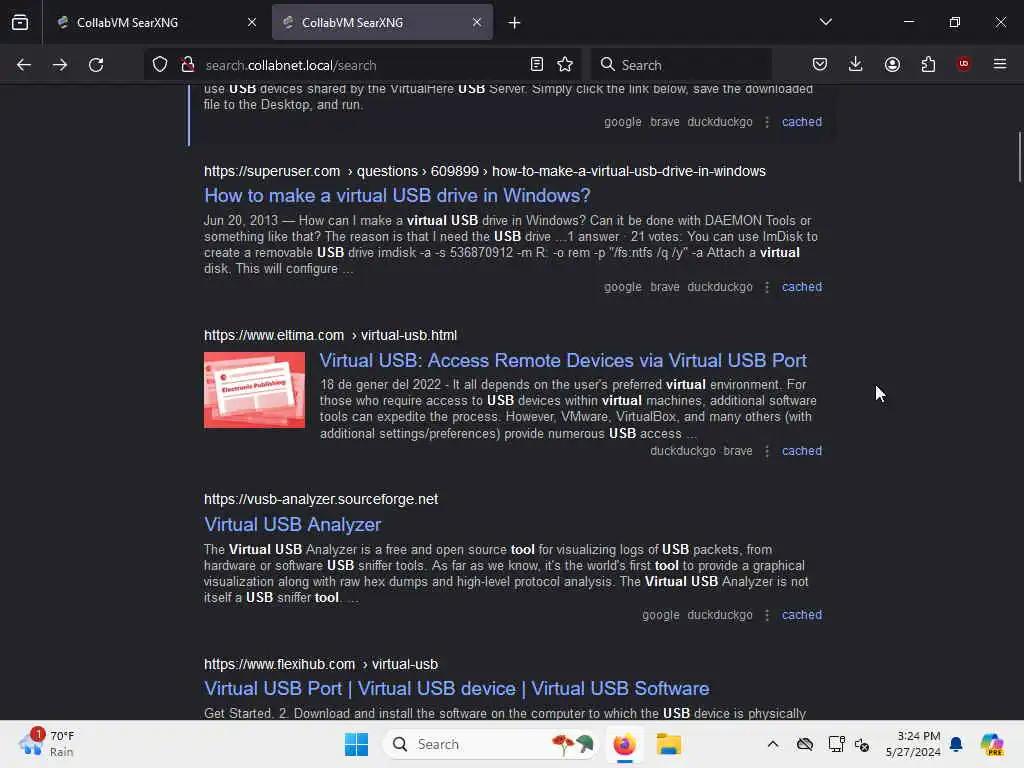Screen dimensions: 1024x768
Task: Open the uBlock Origin extension icon
Action: pyautogui.click(x=963, y=64)
